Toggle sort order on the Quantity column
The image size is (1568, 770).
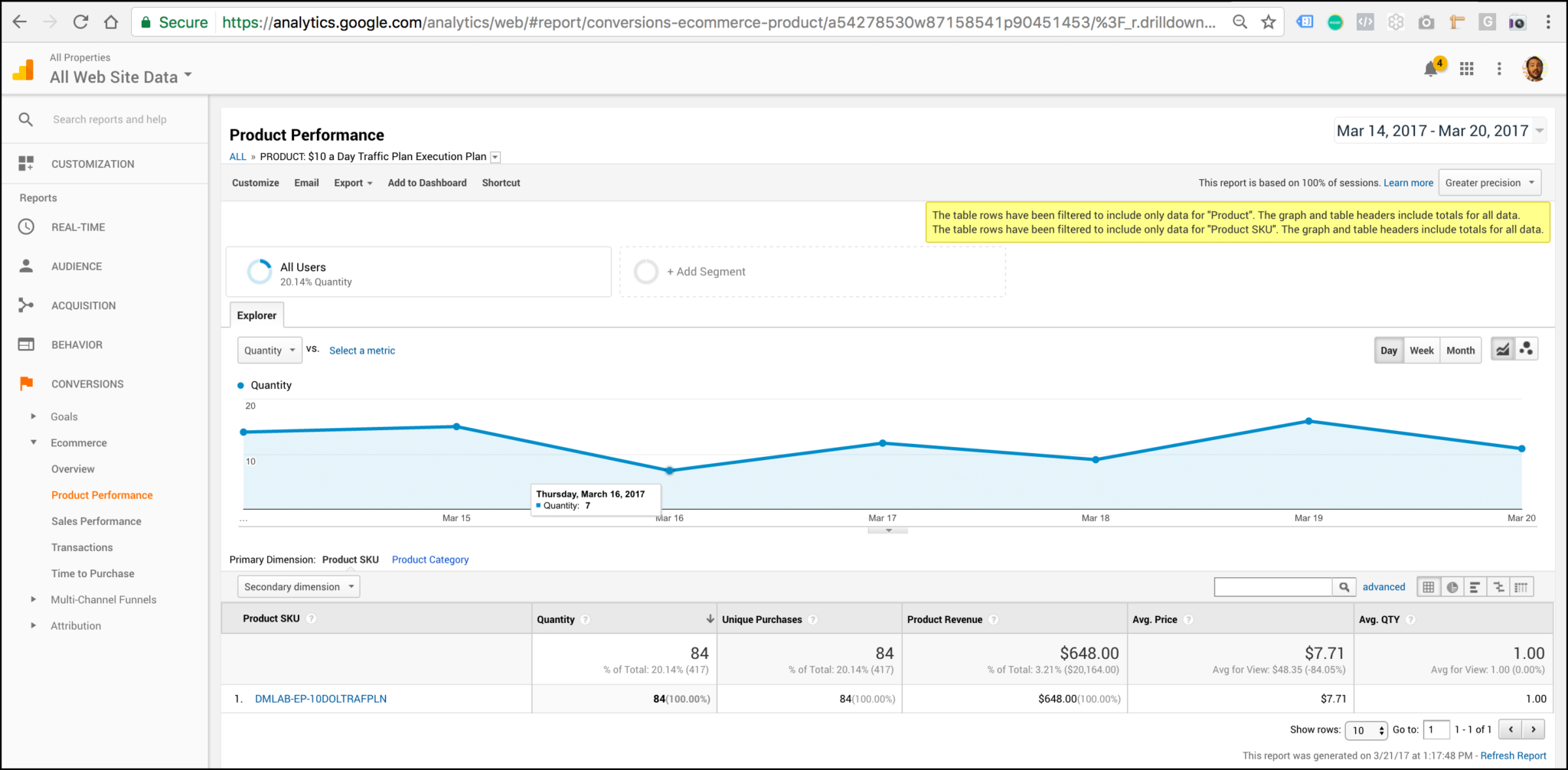(709, 618)
